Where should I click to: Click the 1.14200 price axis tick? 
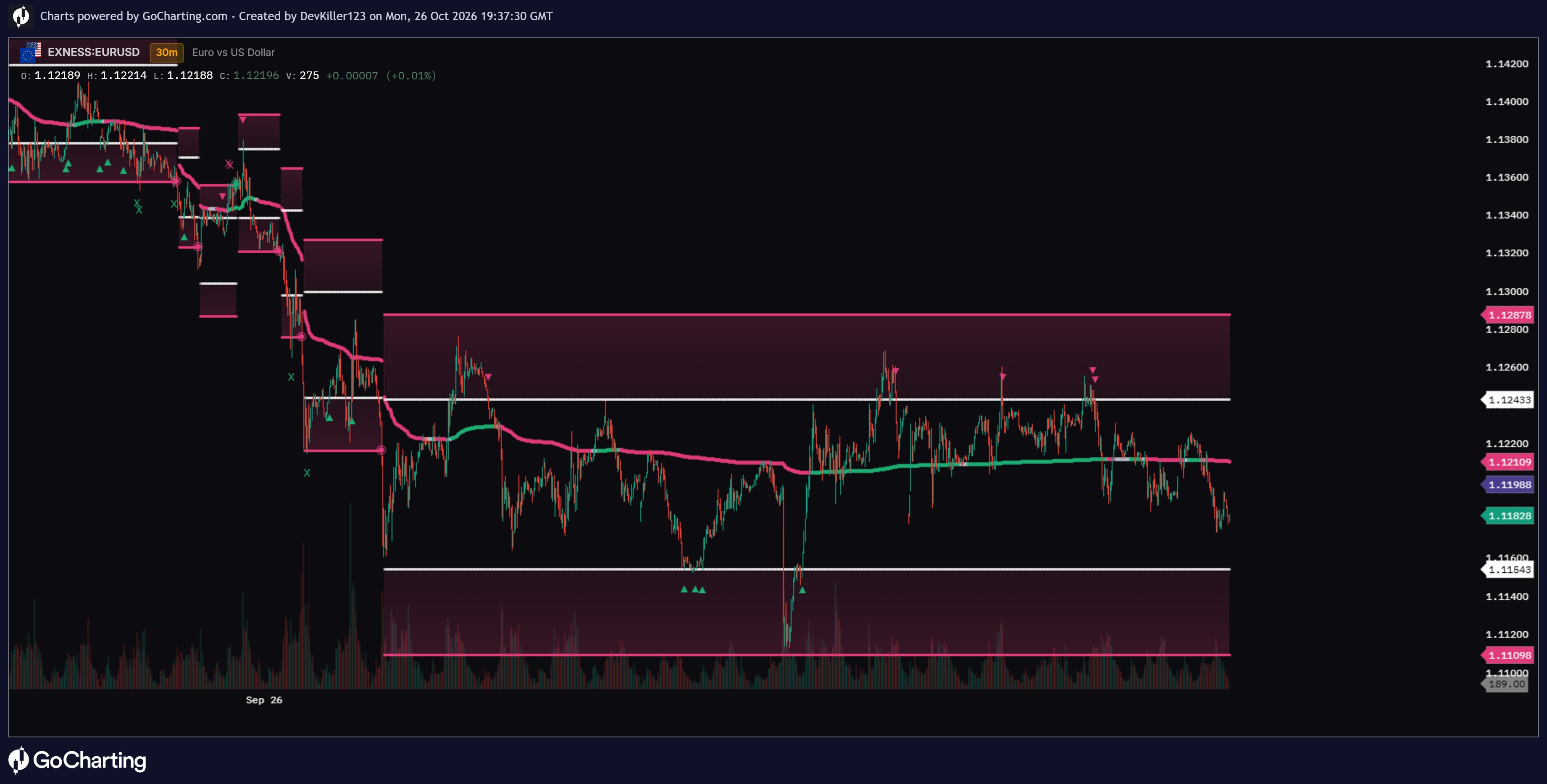point(1507,64)
